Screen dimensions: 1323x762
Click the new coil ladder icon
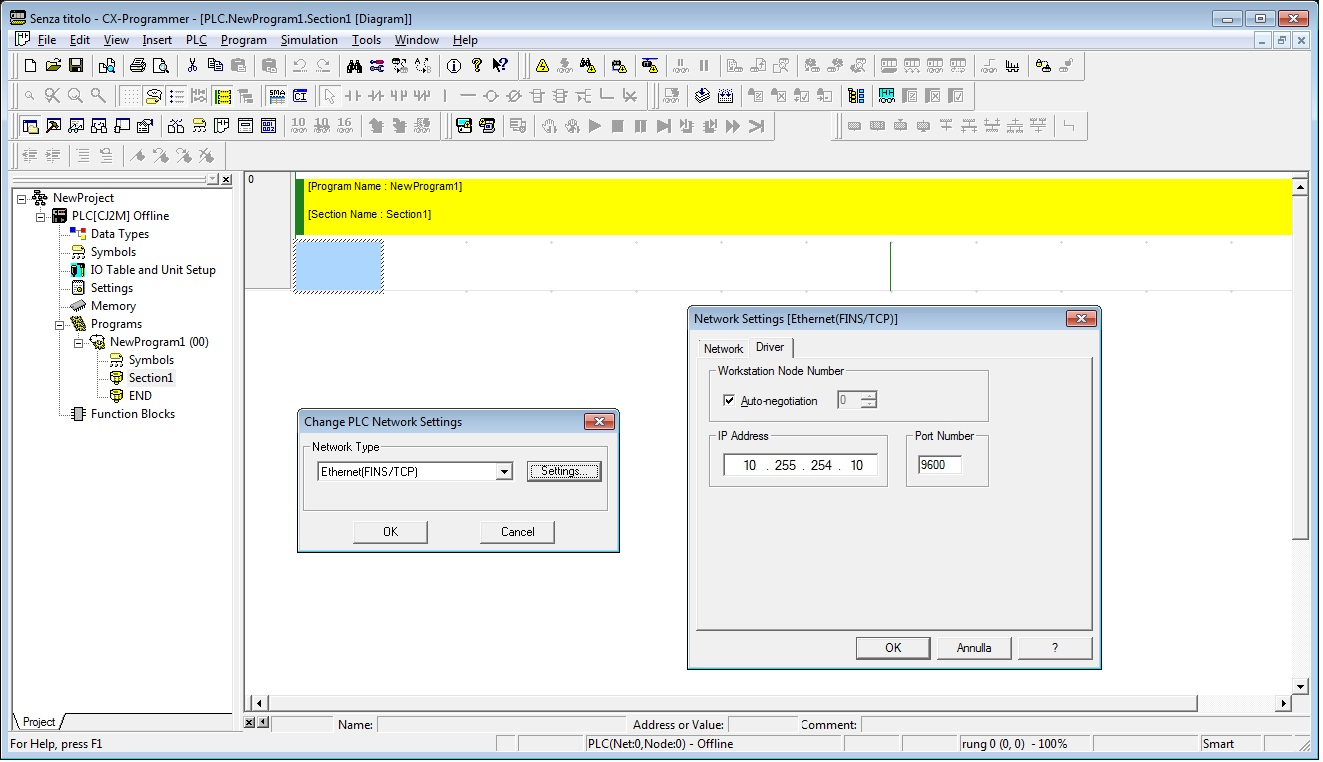click(x=491, y=96)
